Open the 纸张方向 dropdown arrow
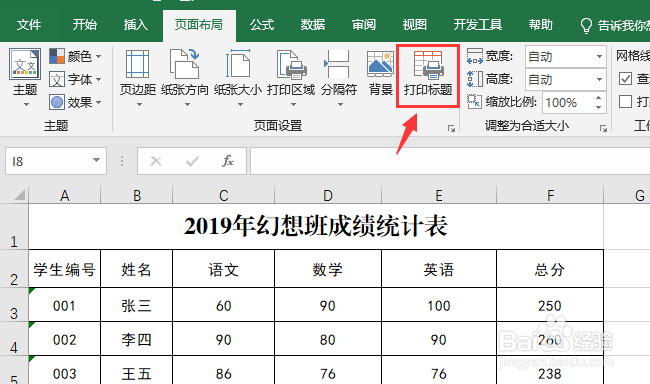Viewport: 650px width, 384px height. coord(187,105)
